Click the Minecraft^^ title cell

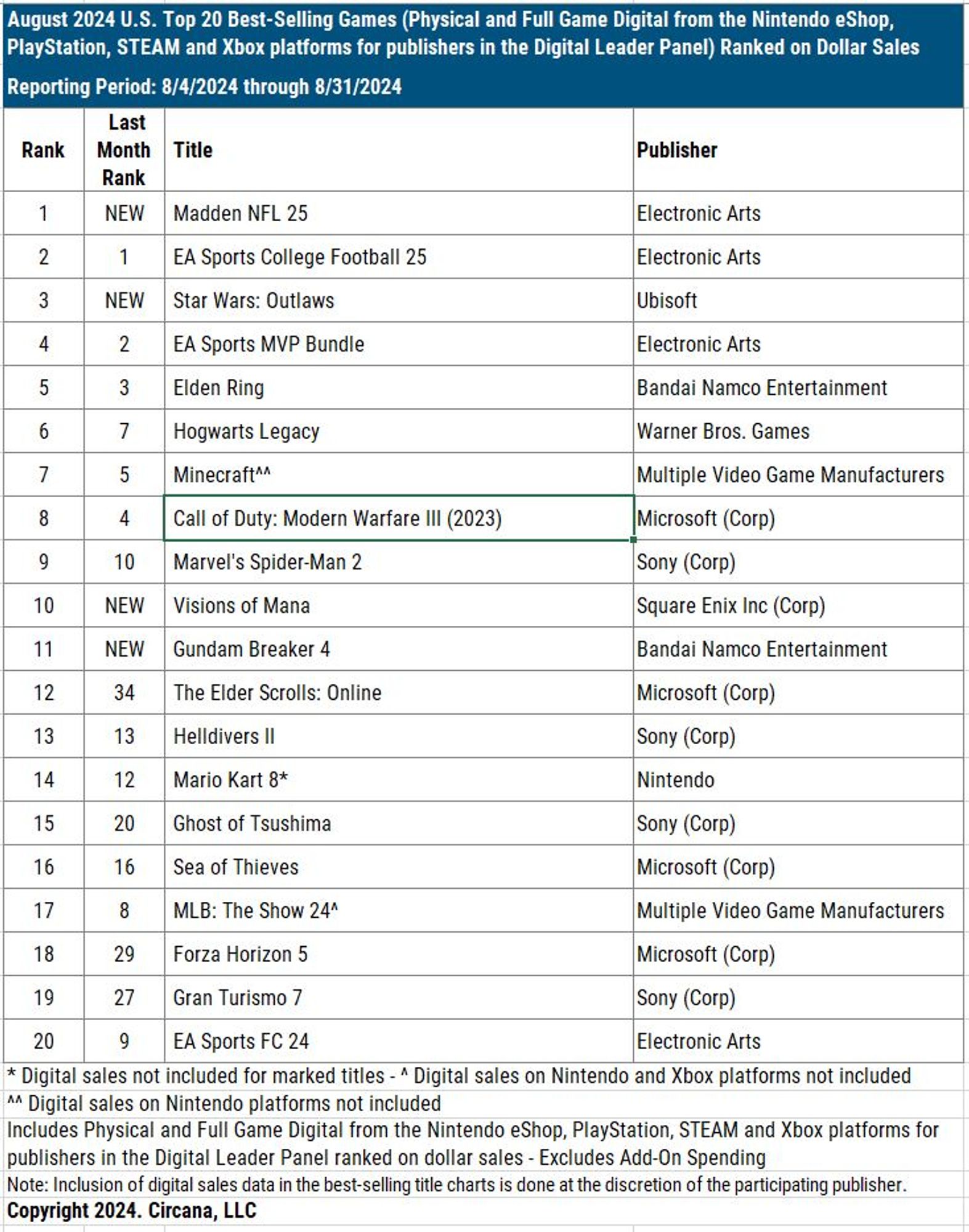pyautogui.click(x=399, y=474)
